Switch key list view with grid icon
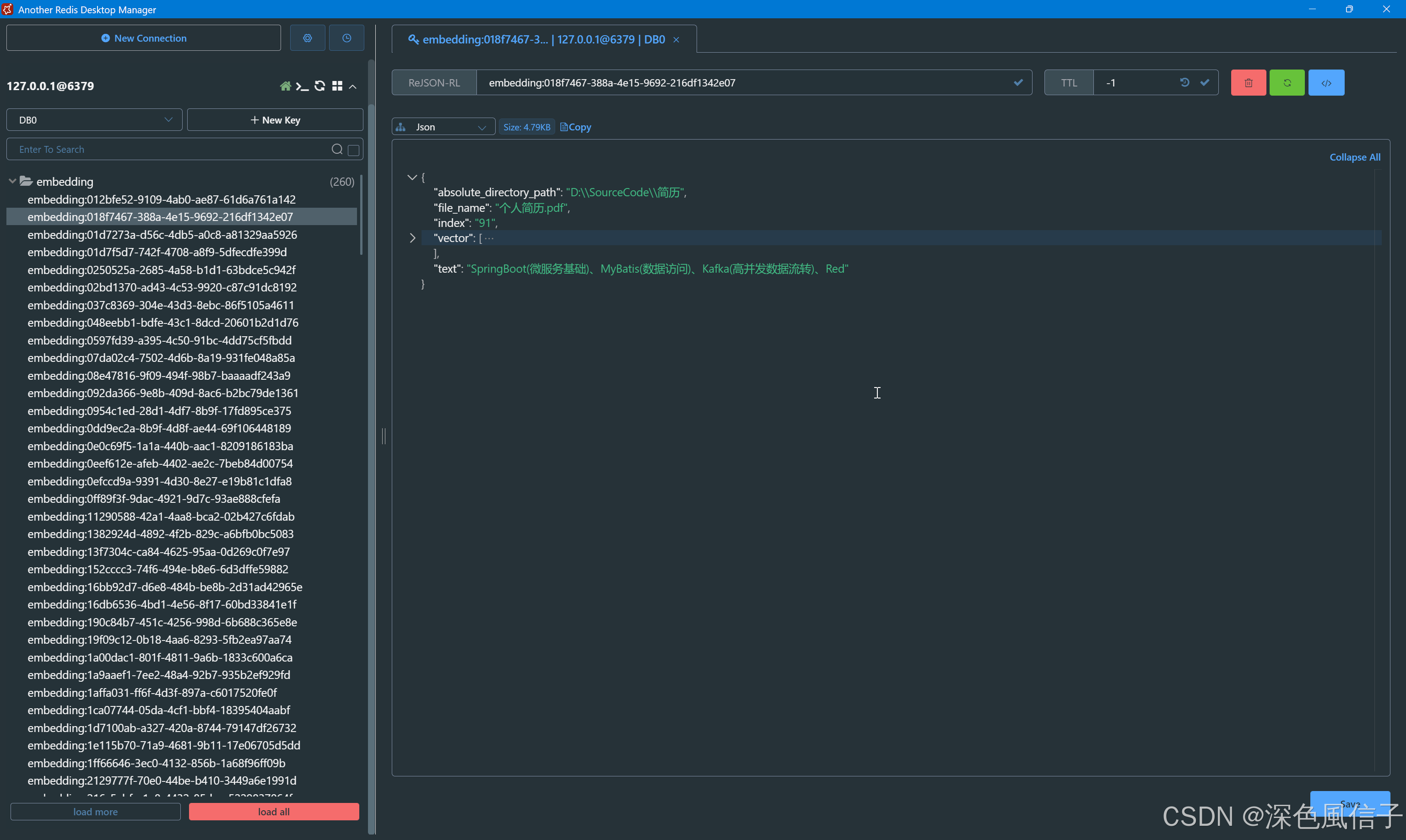1406x840 pixels. pyautogui.click(x=337, y=86)
